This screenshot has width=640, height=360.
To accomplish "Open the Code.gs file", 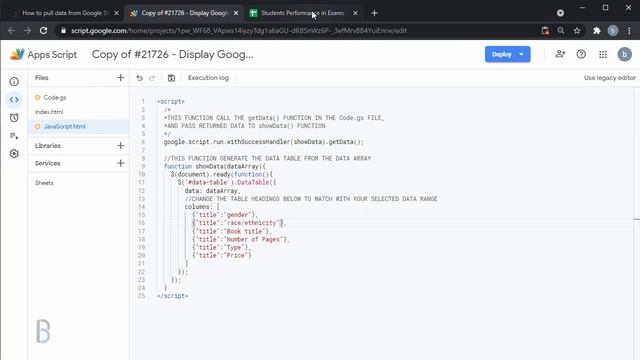I will (x=55, y=98).
